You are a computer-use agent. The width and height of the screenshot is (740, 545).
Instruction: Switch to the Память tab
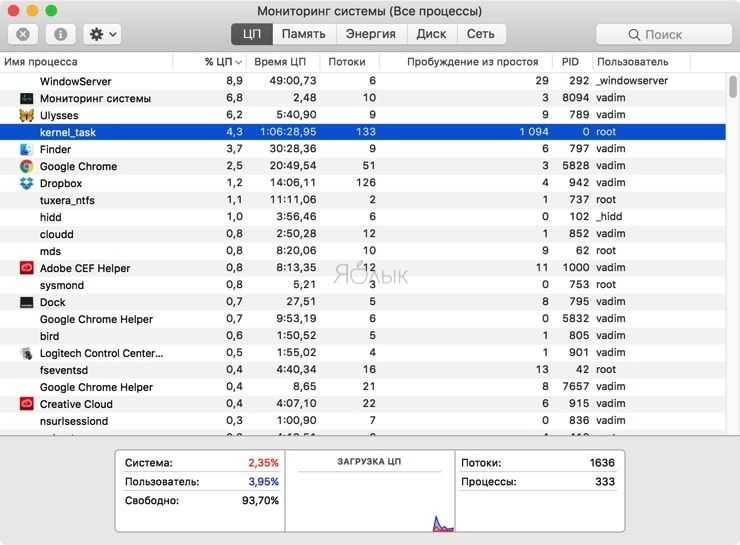point(303,34)
